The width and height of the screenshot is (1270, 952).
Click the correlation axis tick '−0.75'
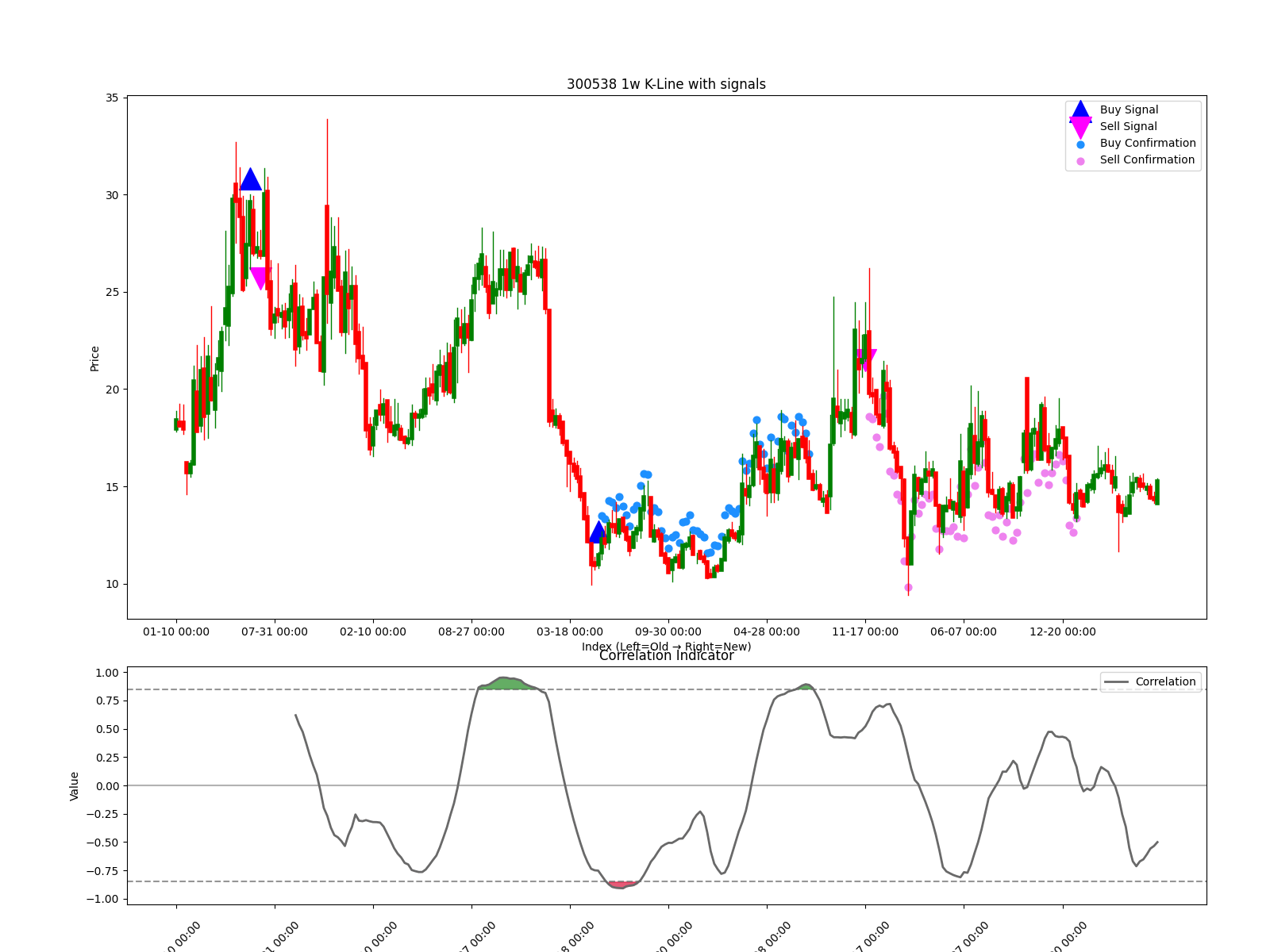[103, 871]
